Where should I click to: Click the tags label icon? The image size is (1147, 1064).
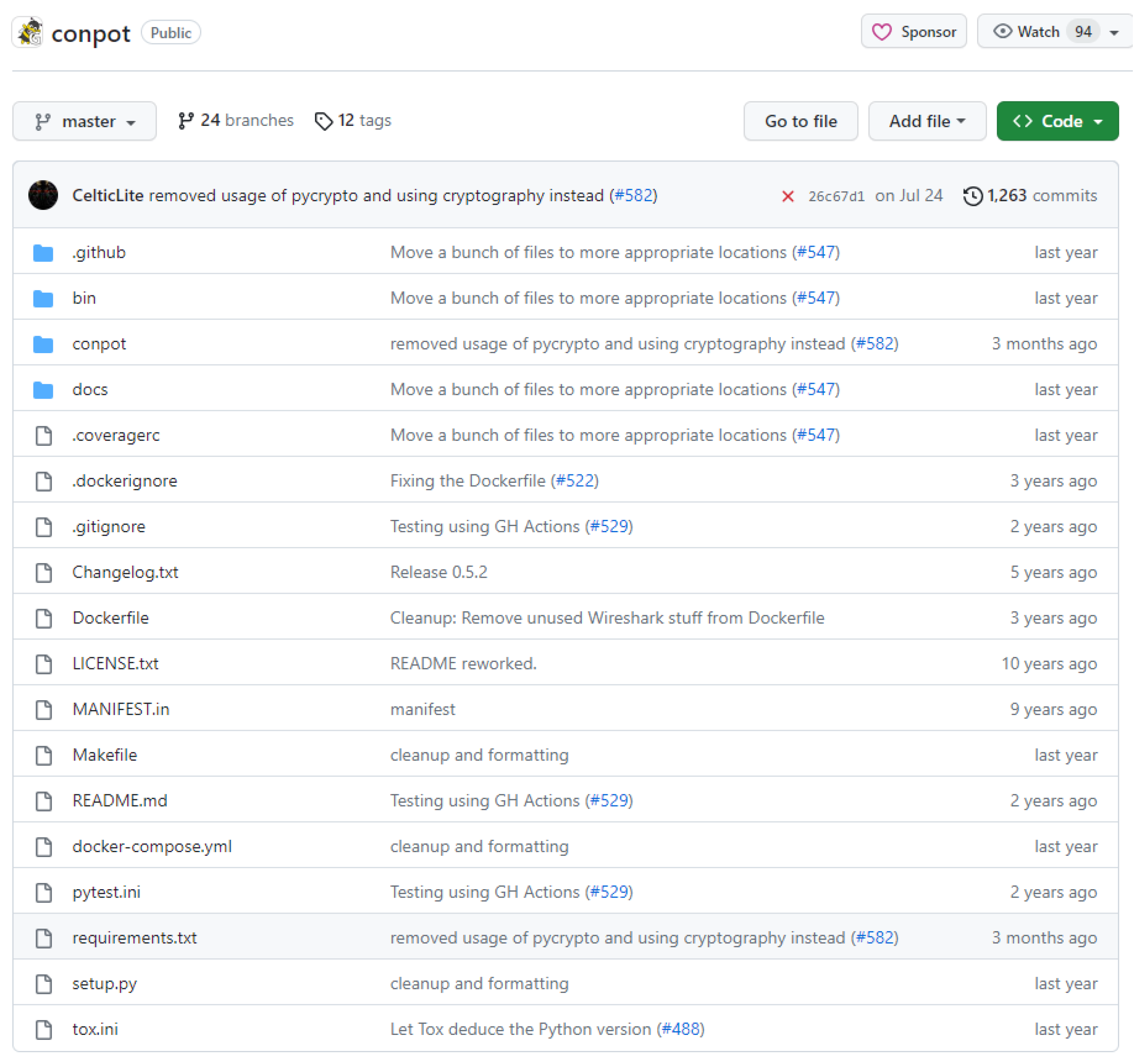click(x=324, y=121)
